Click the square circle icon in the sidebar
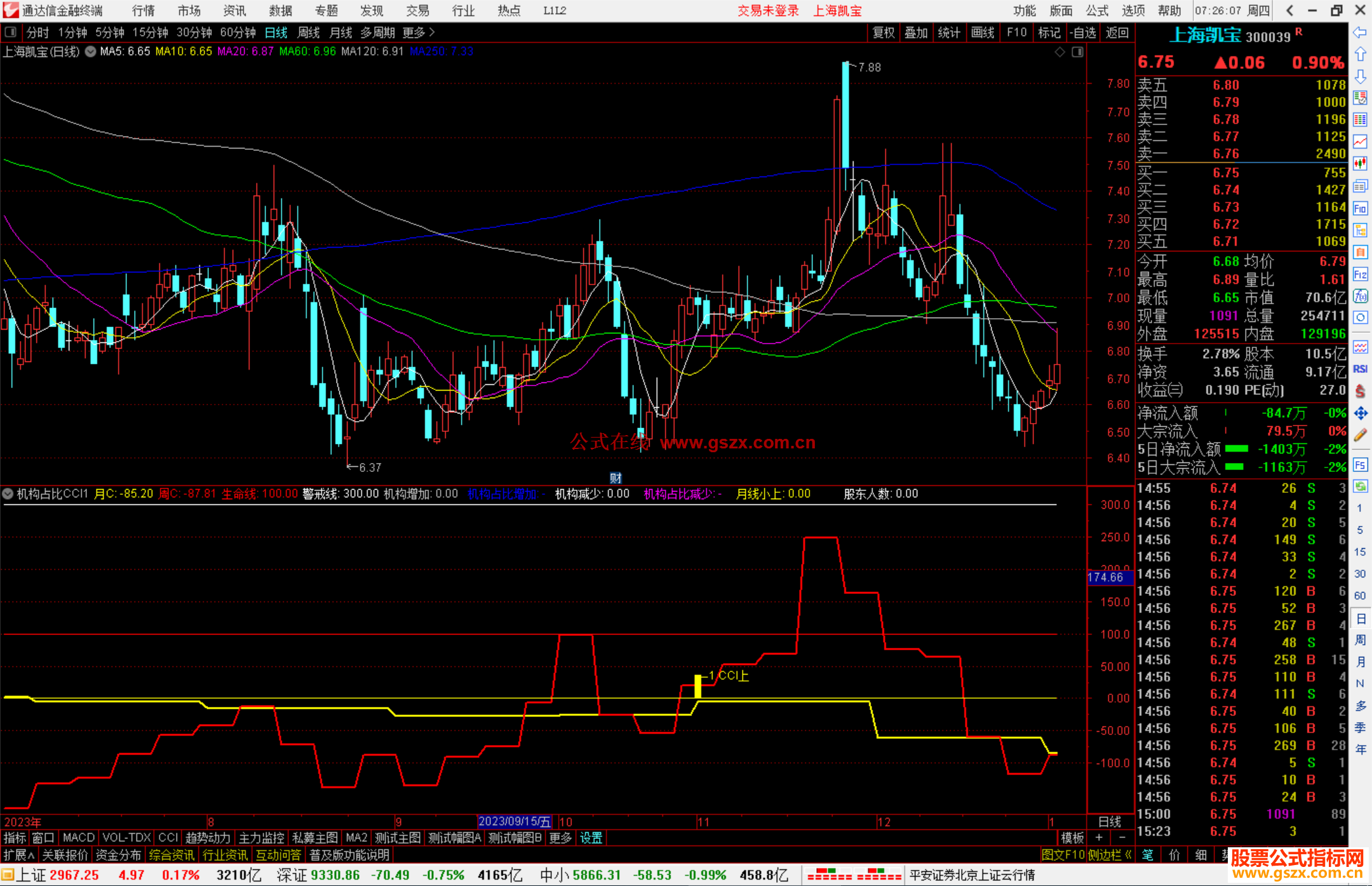The width and height of the screenshot is (1372, 886). 1360,318
